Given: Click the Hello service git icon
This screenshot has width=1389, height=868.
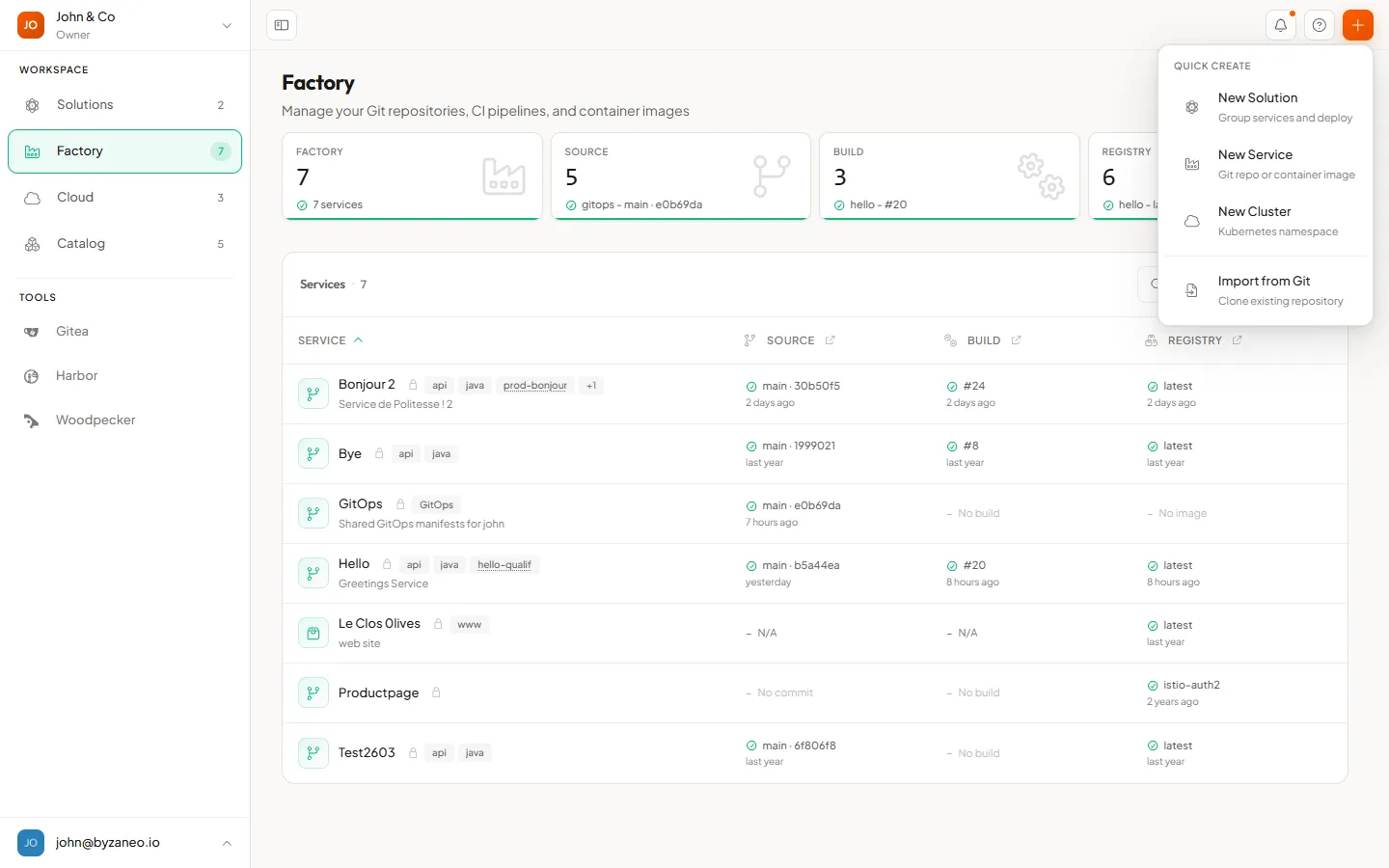Looking at the screenshot, I should pos(313,573).
